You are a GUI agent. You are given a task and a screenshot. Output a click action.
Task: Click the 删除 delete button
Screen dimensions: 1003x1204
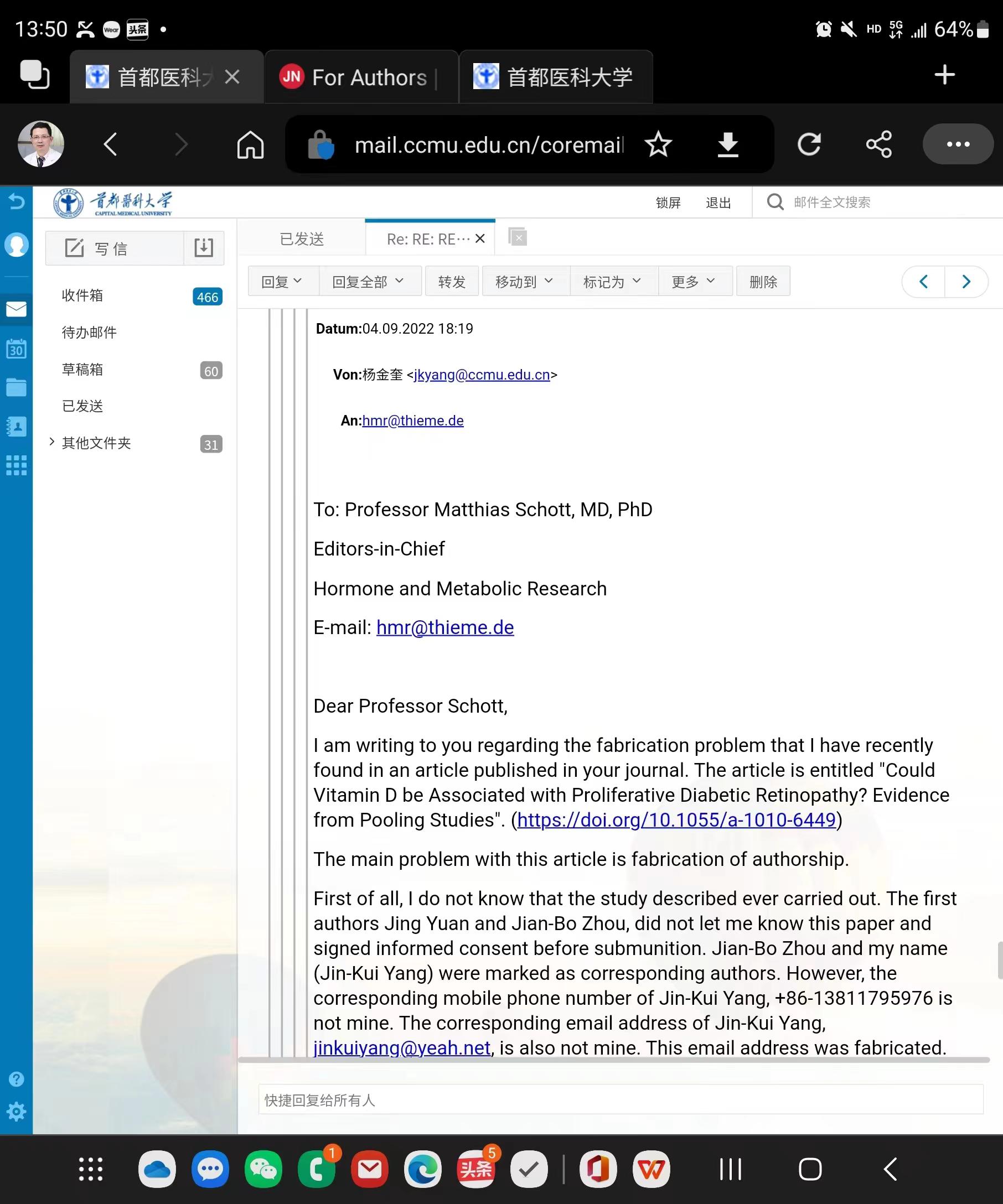[763, 281]
